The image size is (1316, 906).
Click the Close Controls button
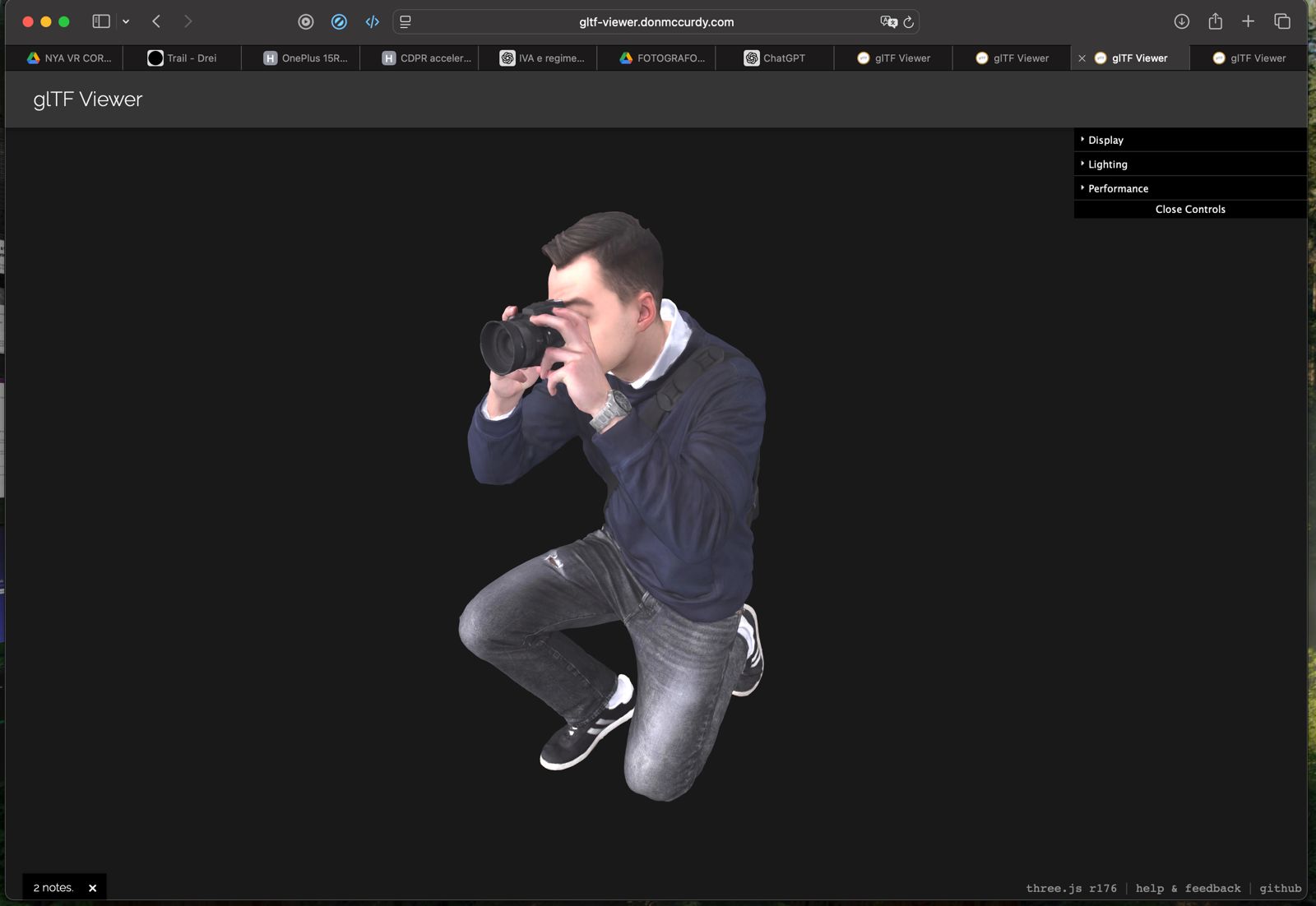[1190, 210]
